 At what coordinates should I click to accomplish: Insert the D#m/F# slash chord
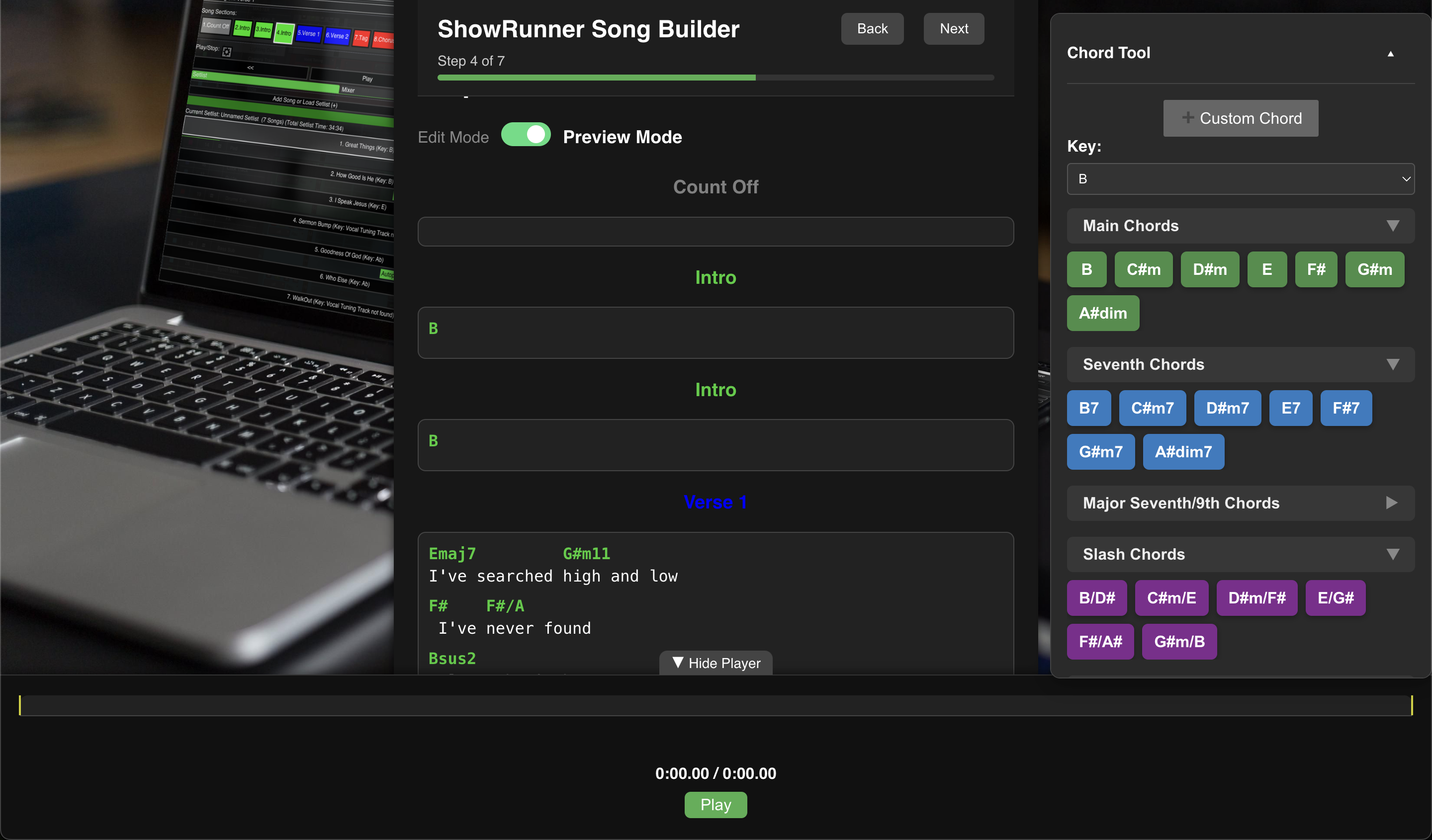(x=1256, y=597)
